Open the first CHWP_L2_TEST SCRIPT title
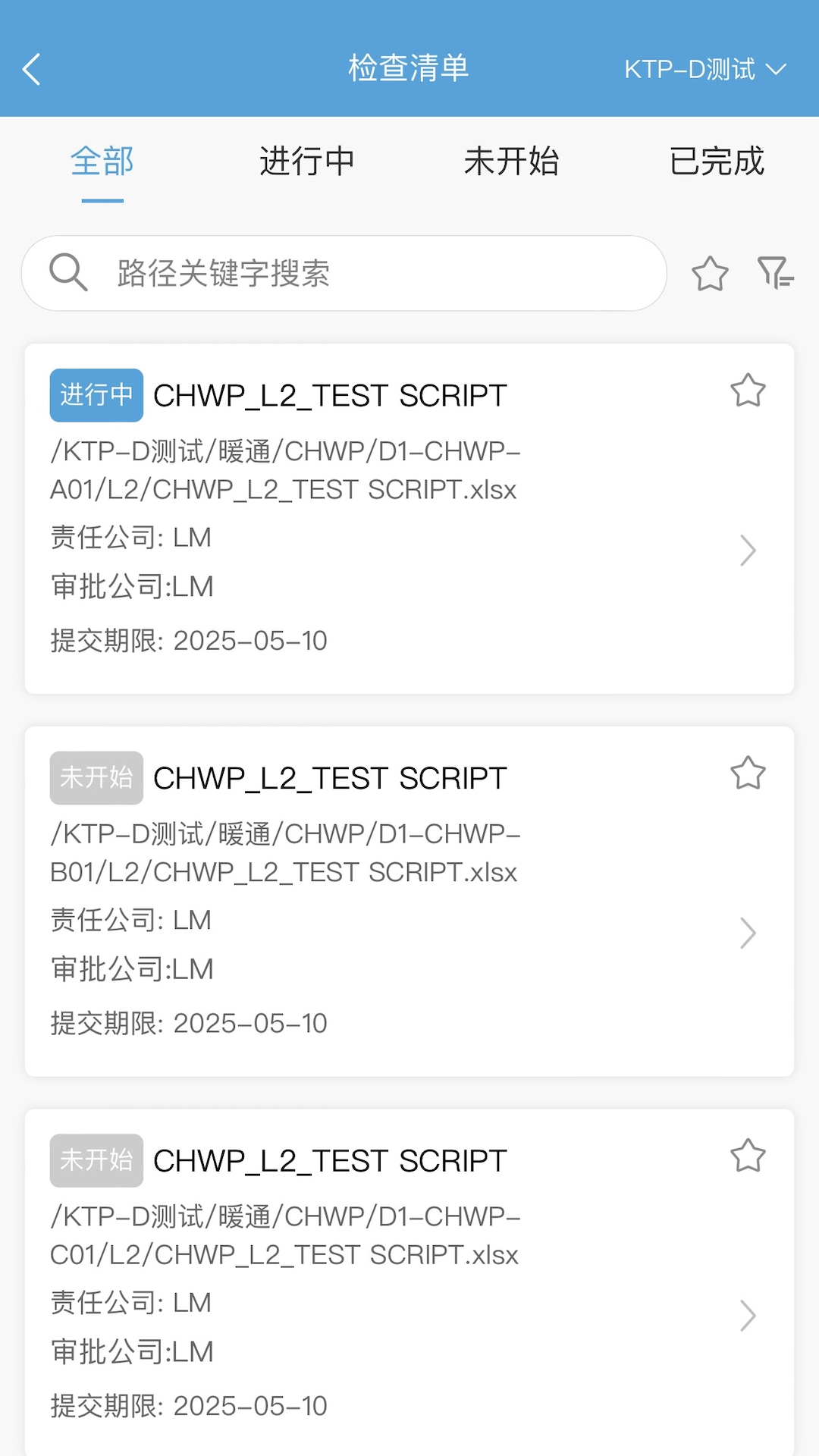819x1456 pixels. pos(330,395)
